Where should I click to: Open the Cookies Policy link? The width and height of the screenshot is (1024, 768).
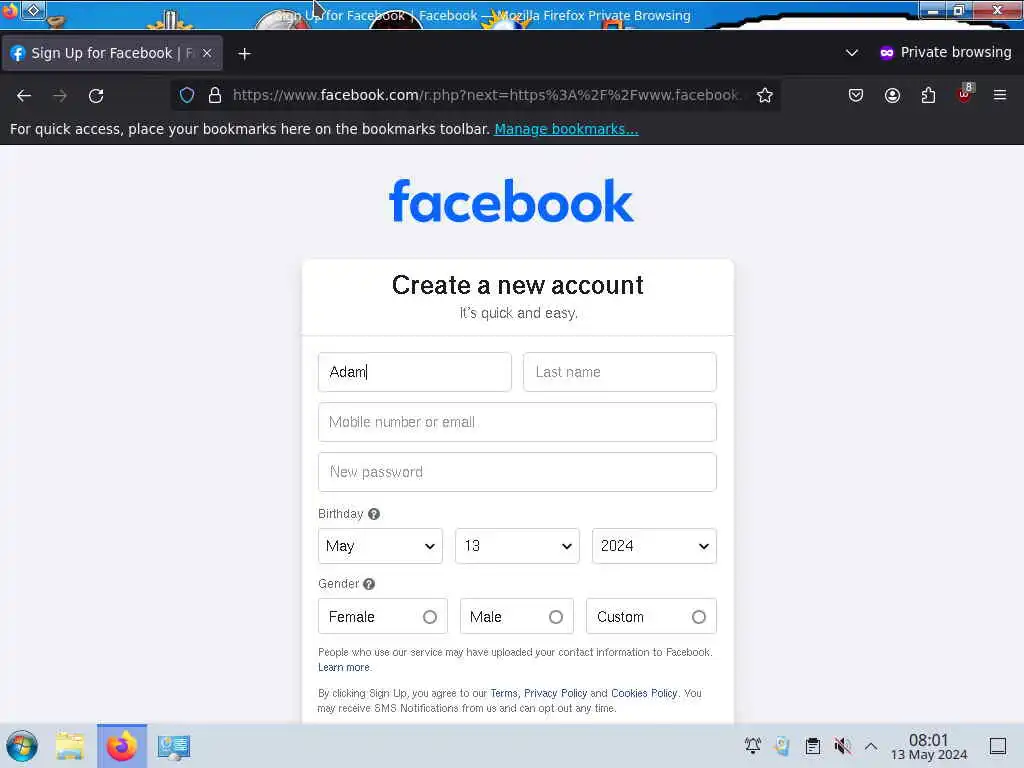[644, 693]
